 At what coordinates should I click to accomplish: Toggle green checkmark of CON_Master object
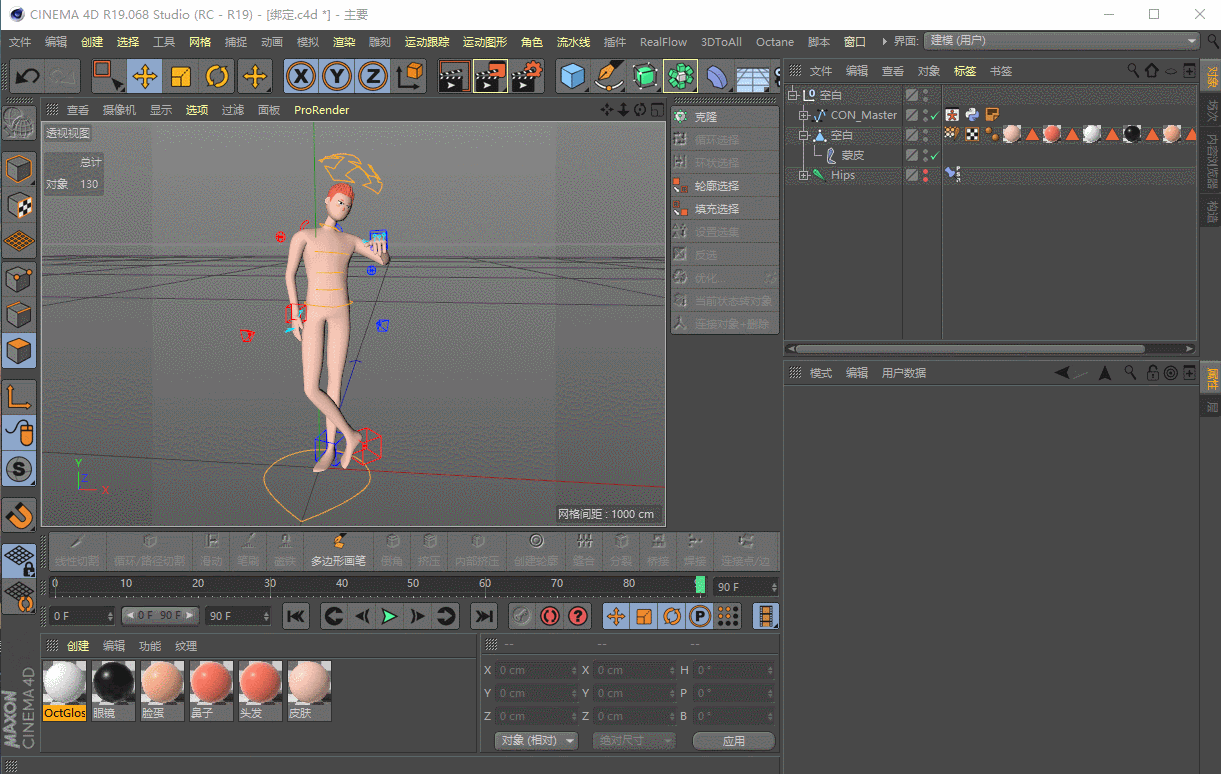click(x=934, y=115)
